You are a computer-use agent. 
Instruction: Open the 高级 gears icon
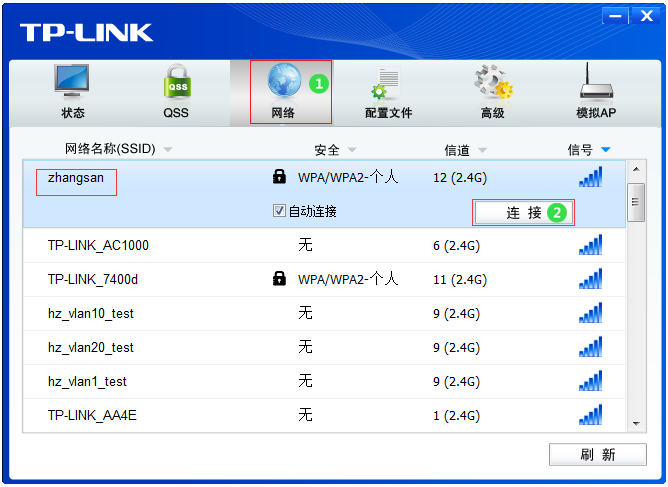pos(492,83)
